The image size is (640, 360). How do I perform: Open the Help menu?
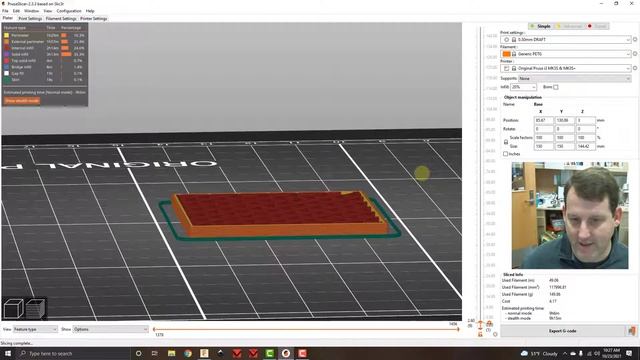coord(90,11)
